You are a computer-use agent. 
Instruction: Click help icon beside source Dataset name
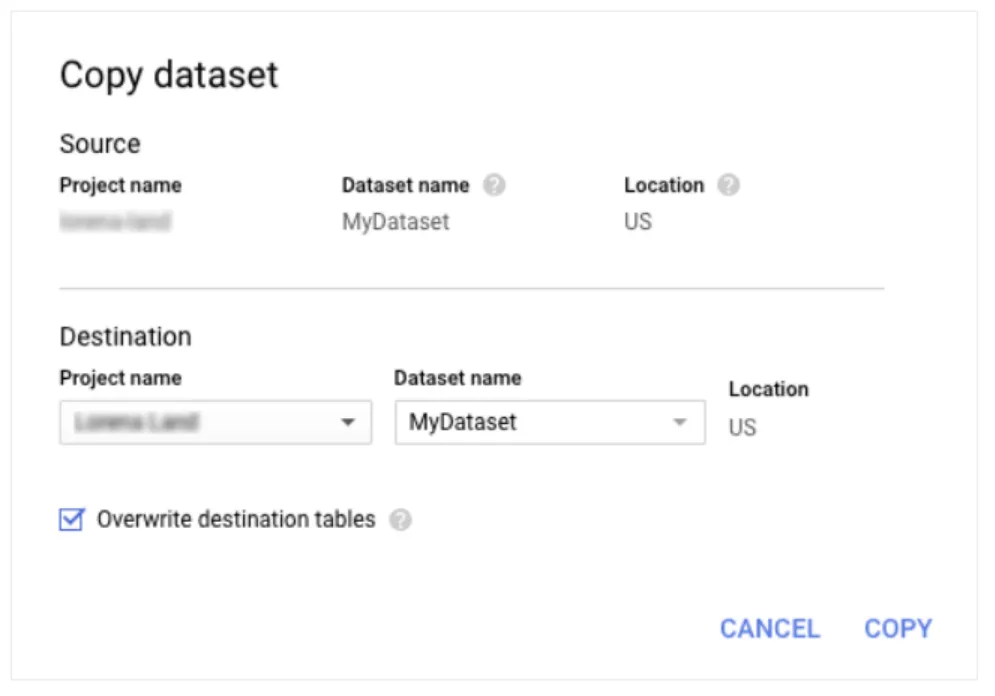pyautogui.click(x=494, y=186)
